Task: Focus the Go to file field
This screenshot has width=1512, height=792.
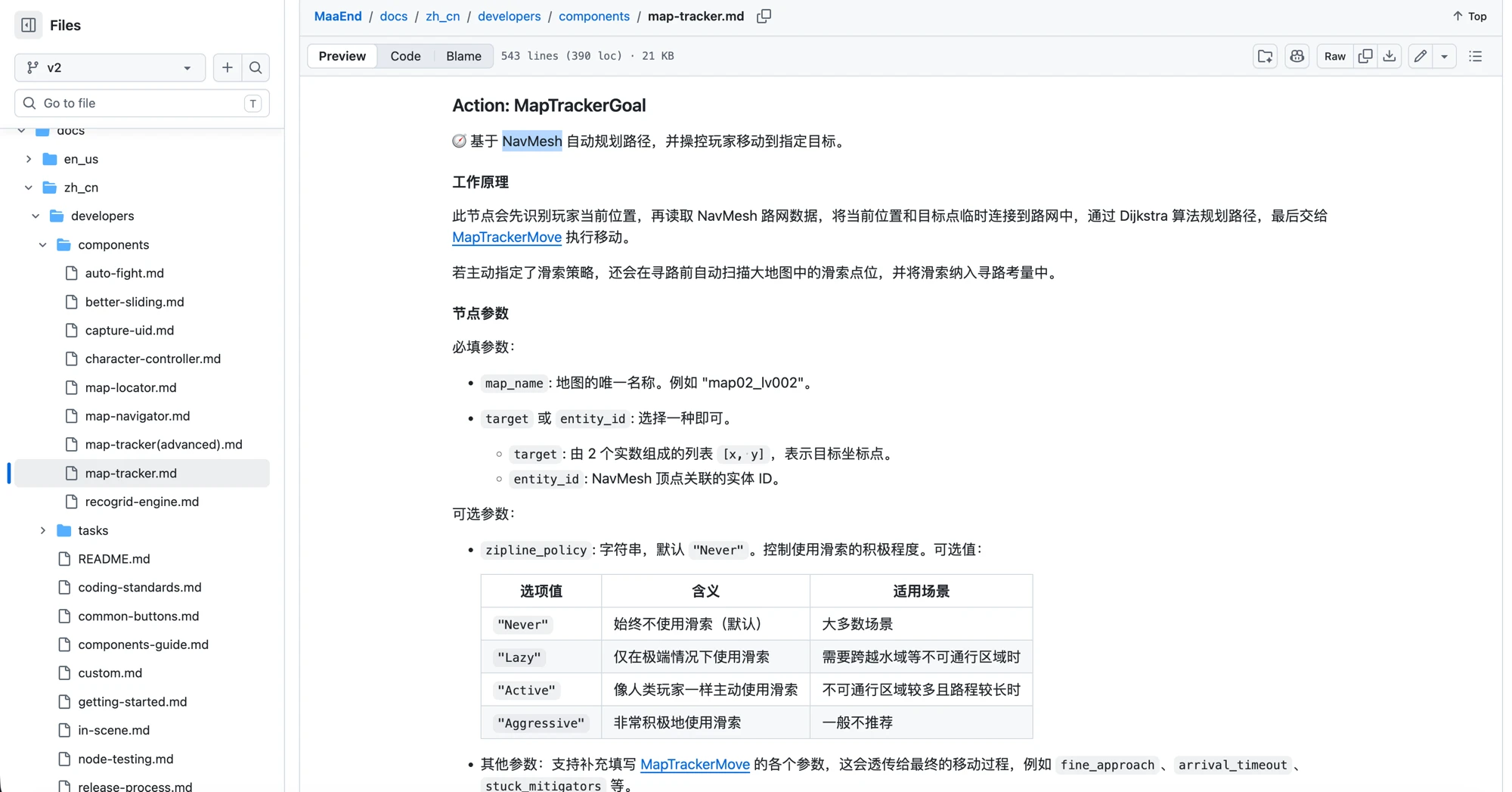Action: [142, 103]
